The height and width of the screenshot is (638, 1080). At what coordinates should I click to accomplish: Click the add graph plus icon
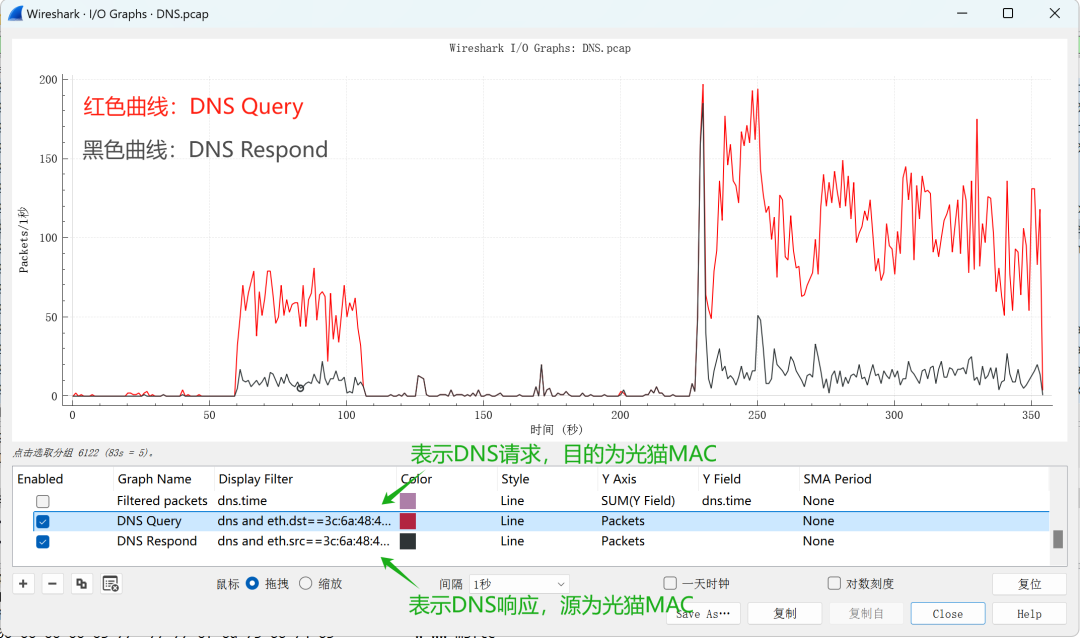click(x=24, y=584)
